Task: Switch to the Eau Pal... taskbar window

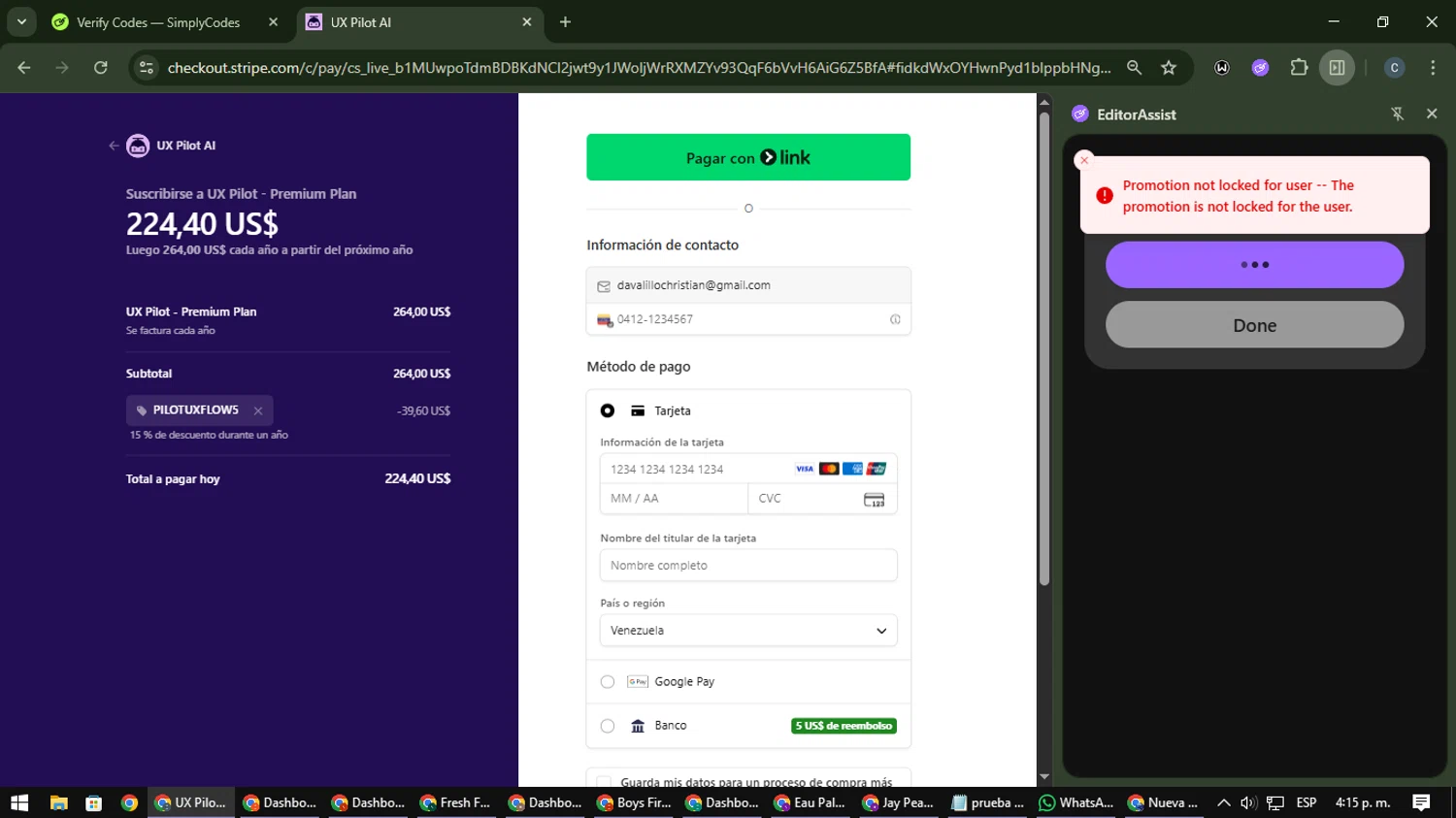Action: coord(810,802)
